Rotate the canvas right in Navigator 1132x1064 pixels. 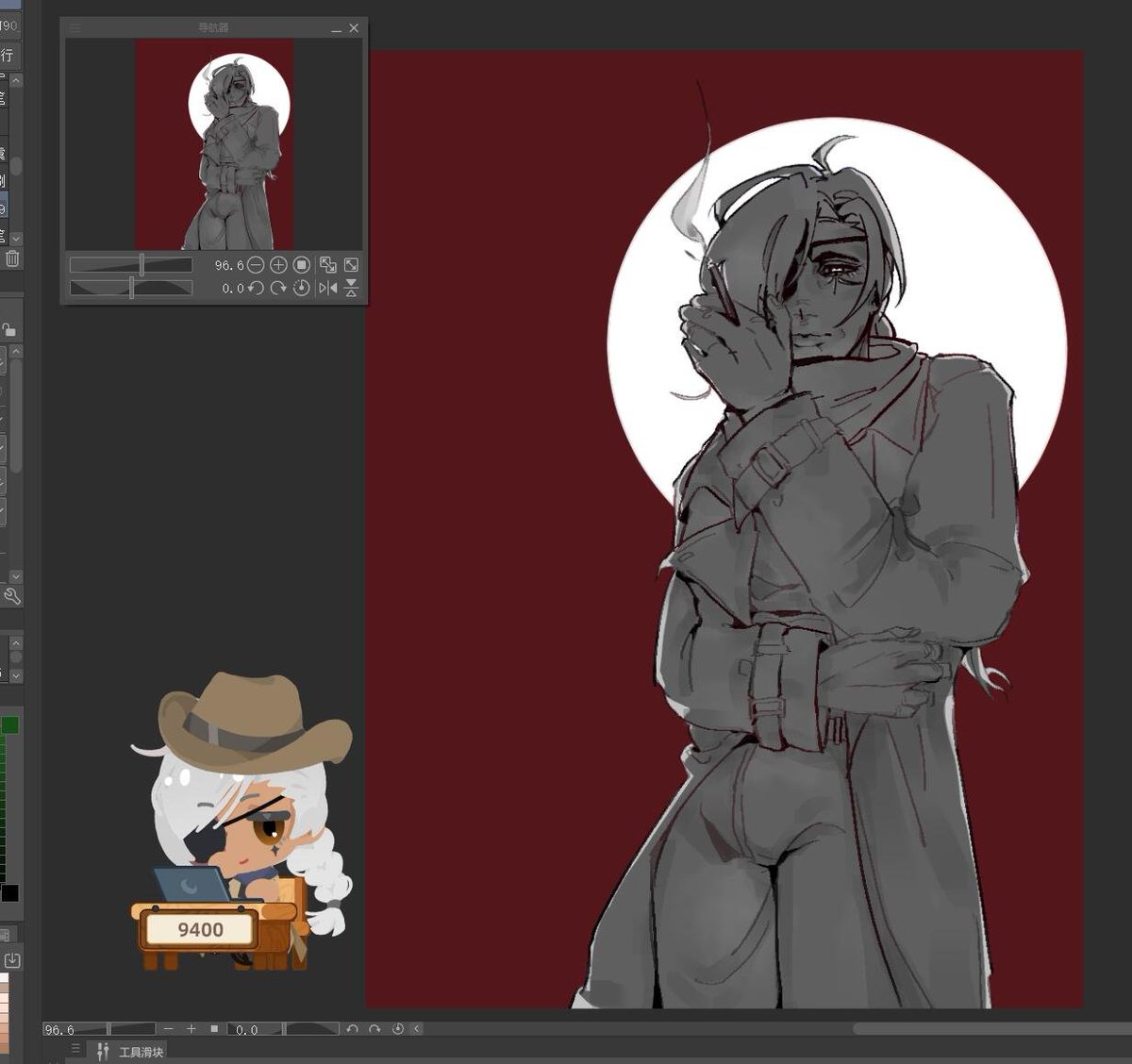(278, 288)
